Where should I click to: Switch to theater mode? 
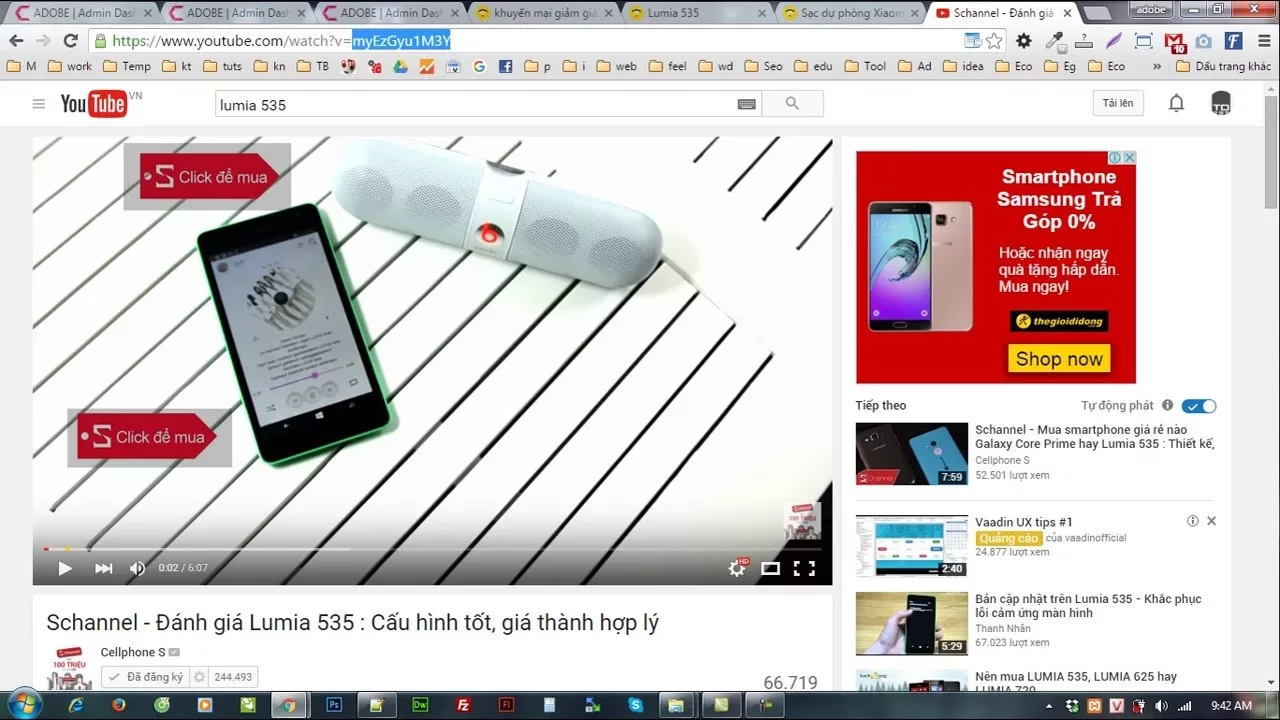point(770,568)
